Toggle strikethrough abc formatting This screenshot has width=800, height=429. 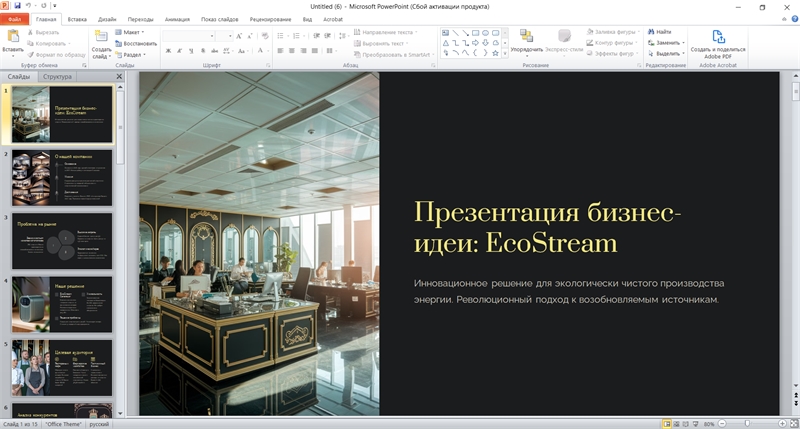point(214,51)
